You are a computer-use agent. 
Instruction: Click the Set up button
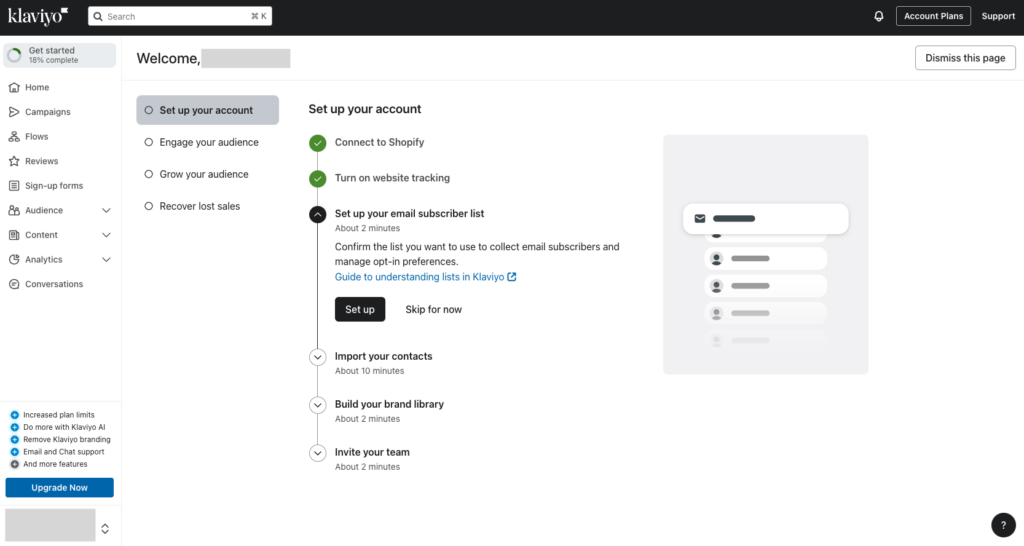360,310
